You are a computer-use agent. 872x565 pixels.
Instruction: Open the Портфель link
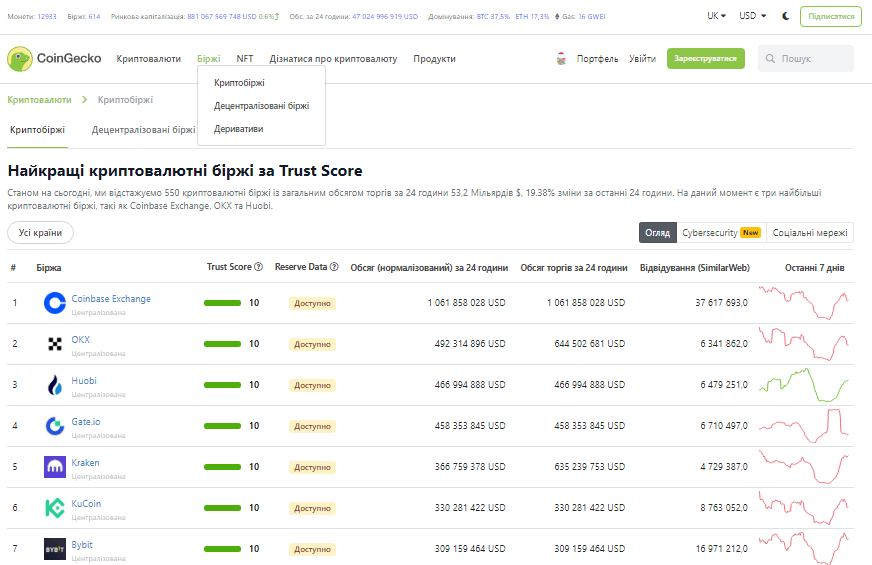pyautogui.click(x=597, y=58)
